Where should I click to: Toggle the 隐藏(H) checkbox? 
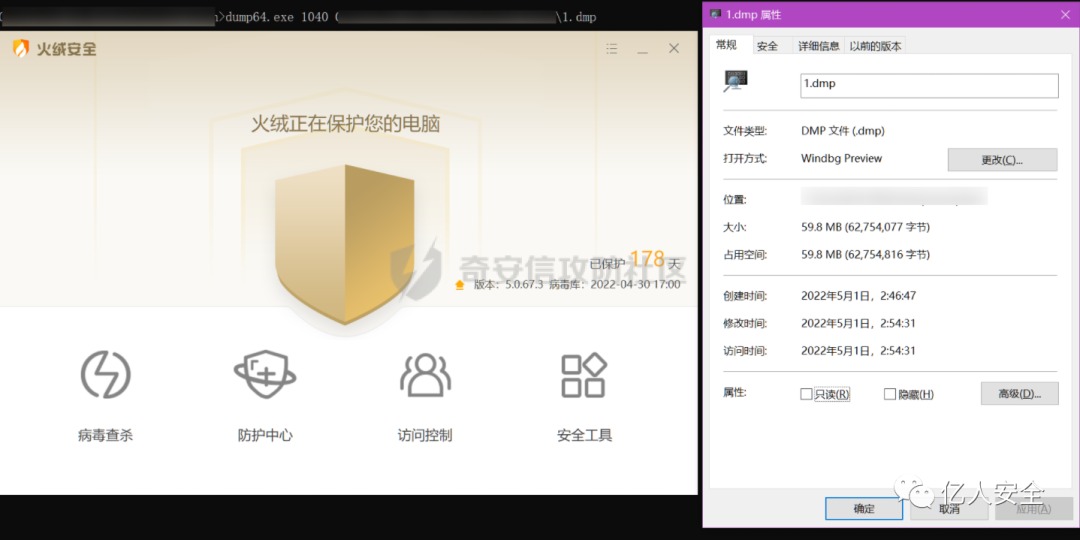coord(890,394)
